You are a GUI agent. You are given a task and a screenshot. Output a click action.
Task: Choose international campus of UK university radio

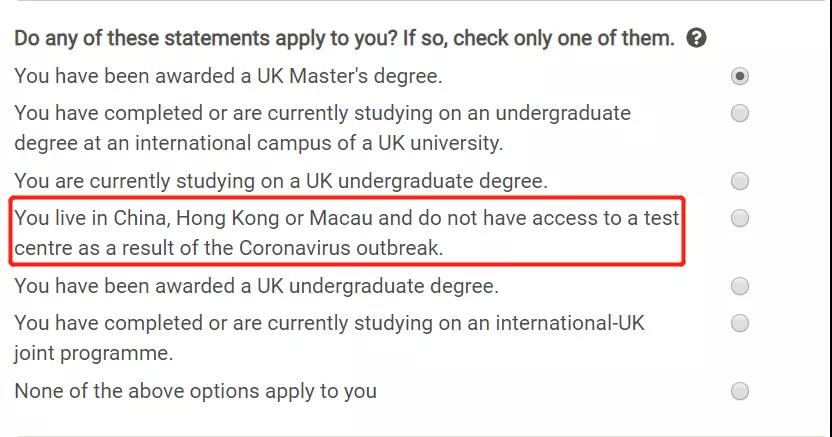[x=740, y=113]
